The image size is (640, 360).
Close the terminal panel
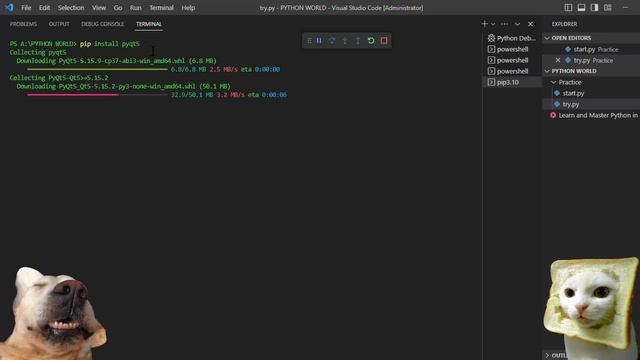[530, 24]
